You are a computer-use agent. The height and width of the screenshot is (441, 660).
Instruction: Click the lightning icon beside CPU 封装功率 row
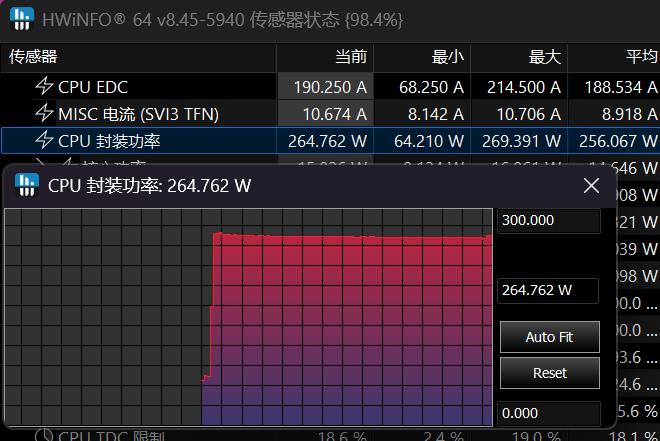[44, 140]
